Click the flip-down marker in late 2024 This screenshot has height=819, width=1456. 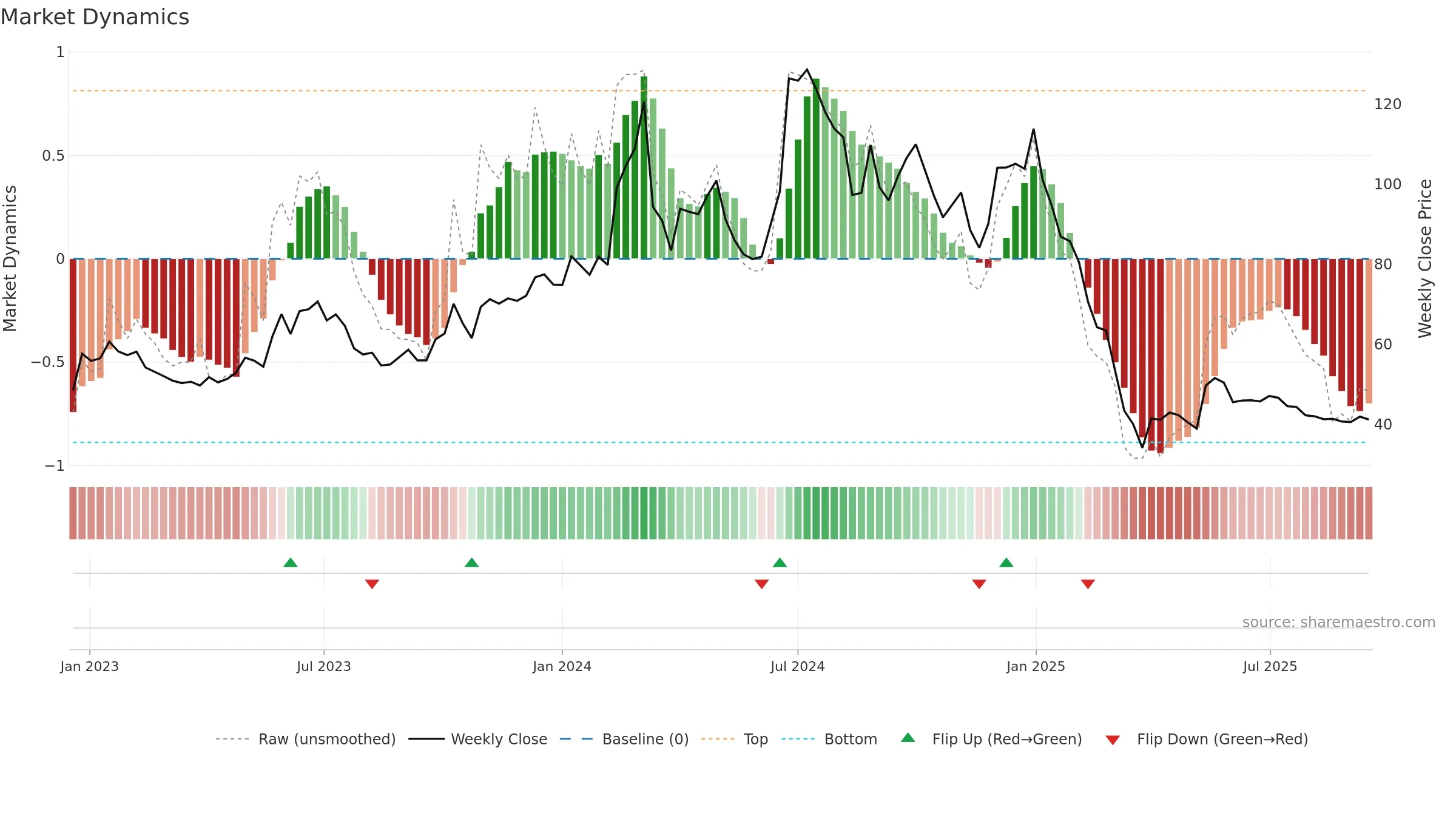[979, 584]
